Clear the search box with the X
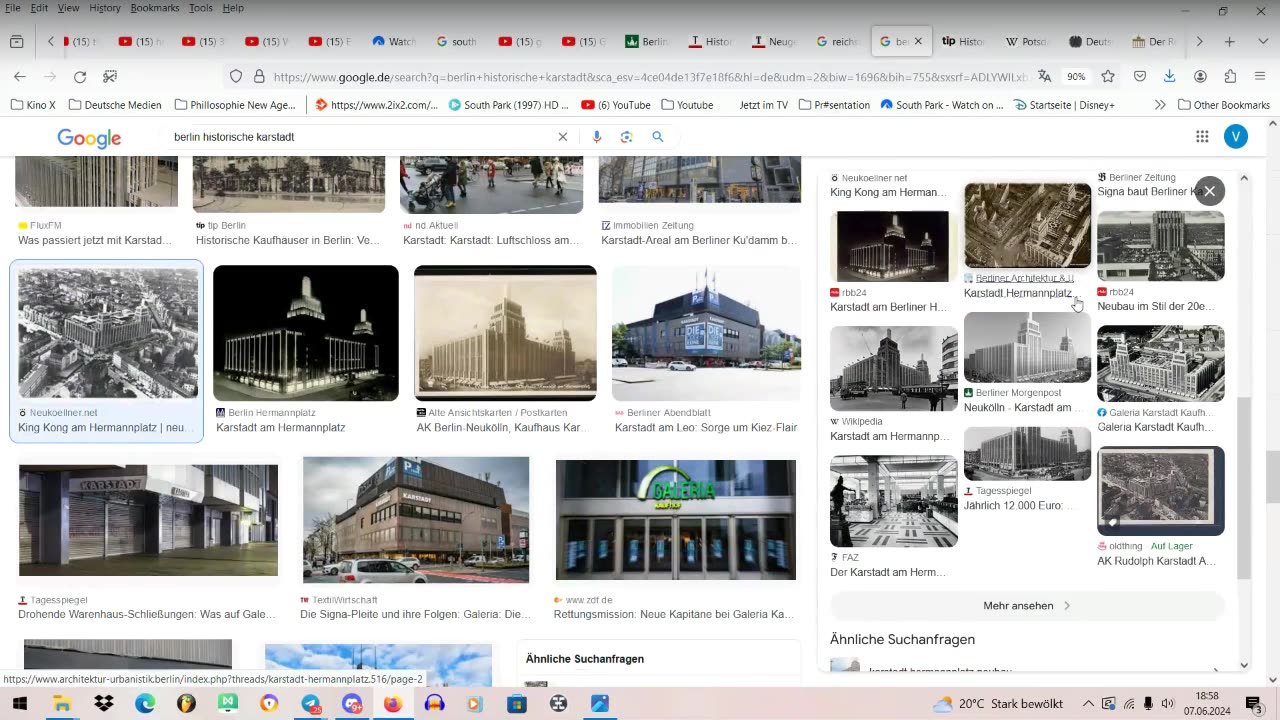 click(562, 137)
